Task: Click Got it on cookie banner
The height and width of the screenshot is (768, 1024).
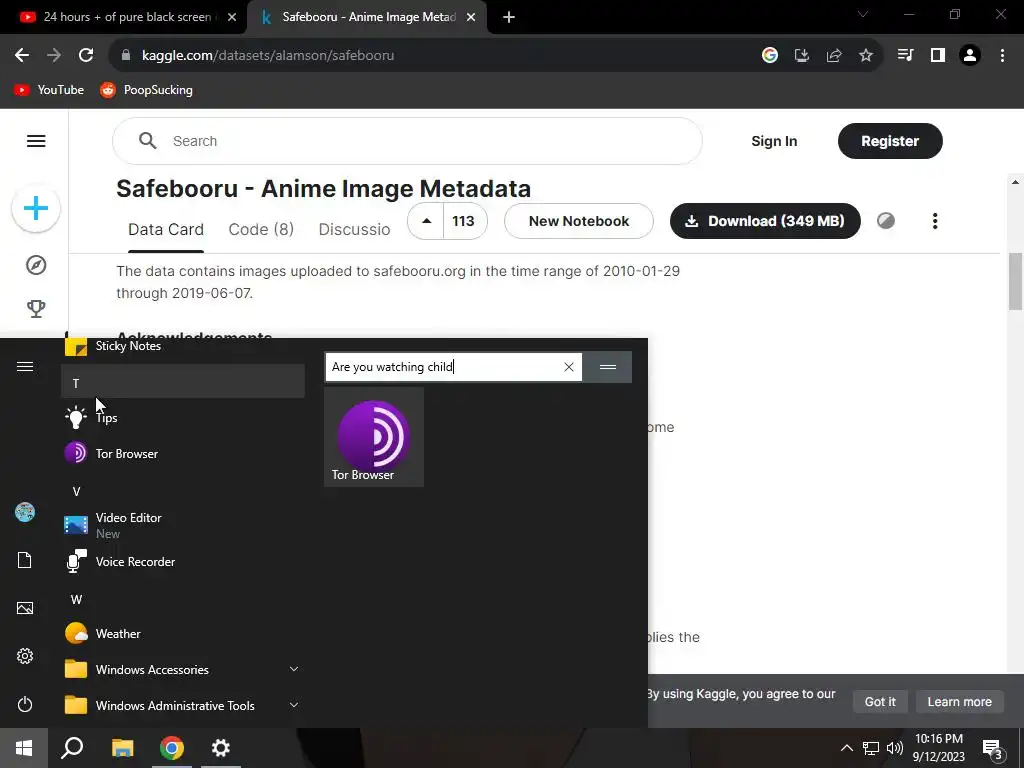Action: click(x=880, y=701)
